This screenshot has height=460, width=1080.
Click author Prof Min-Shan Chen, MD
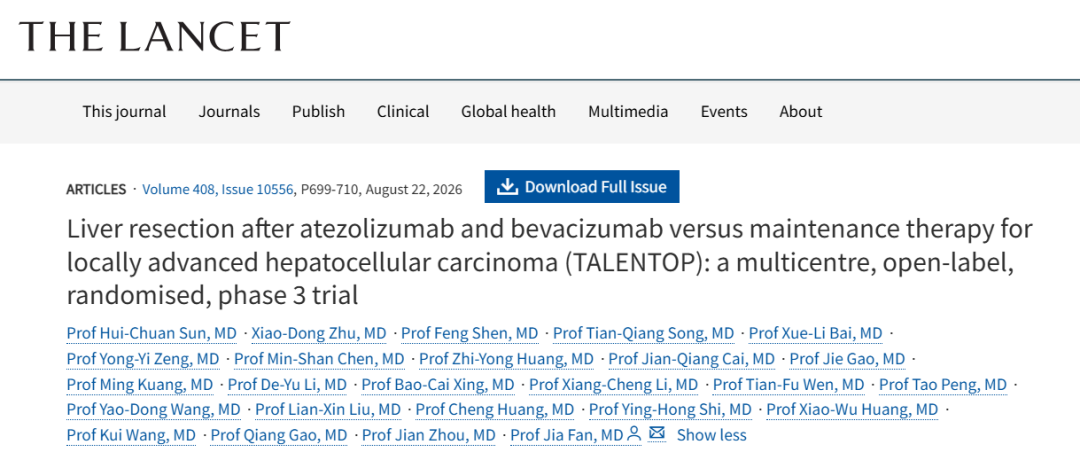click(x=319, y=359)
